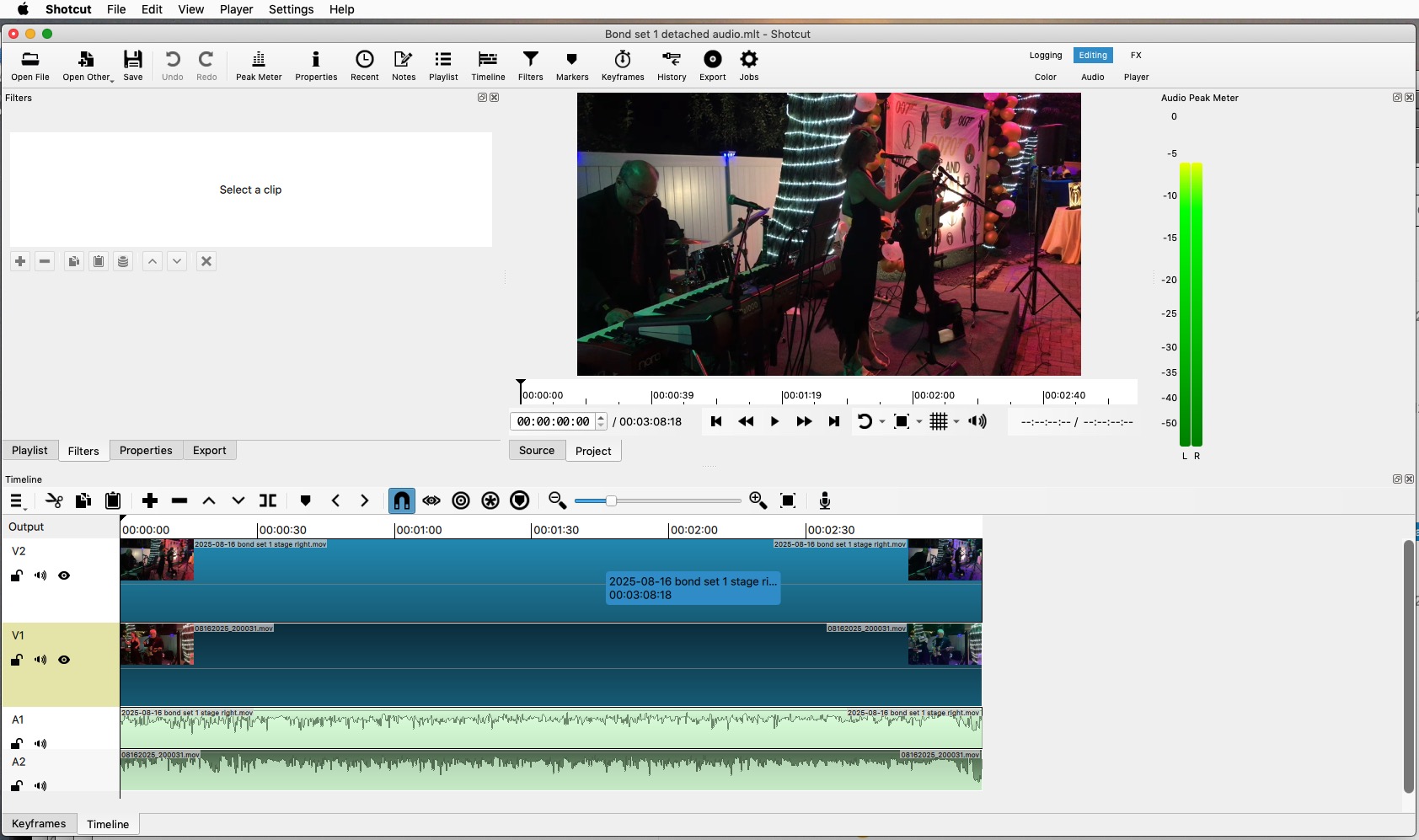
Task: Switch to the Playlist tab
Action: click(29, 450)
